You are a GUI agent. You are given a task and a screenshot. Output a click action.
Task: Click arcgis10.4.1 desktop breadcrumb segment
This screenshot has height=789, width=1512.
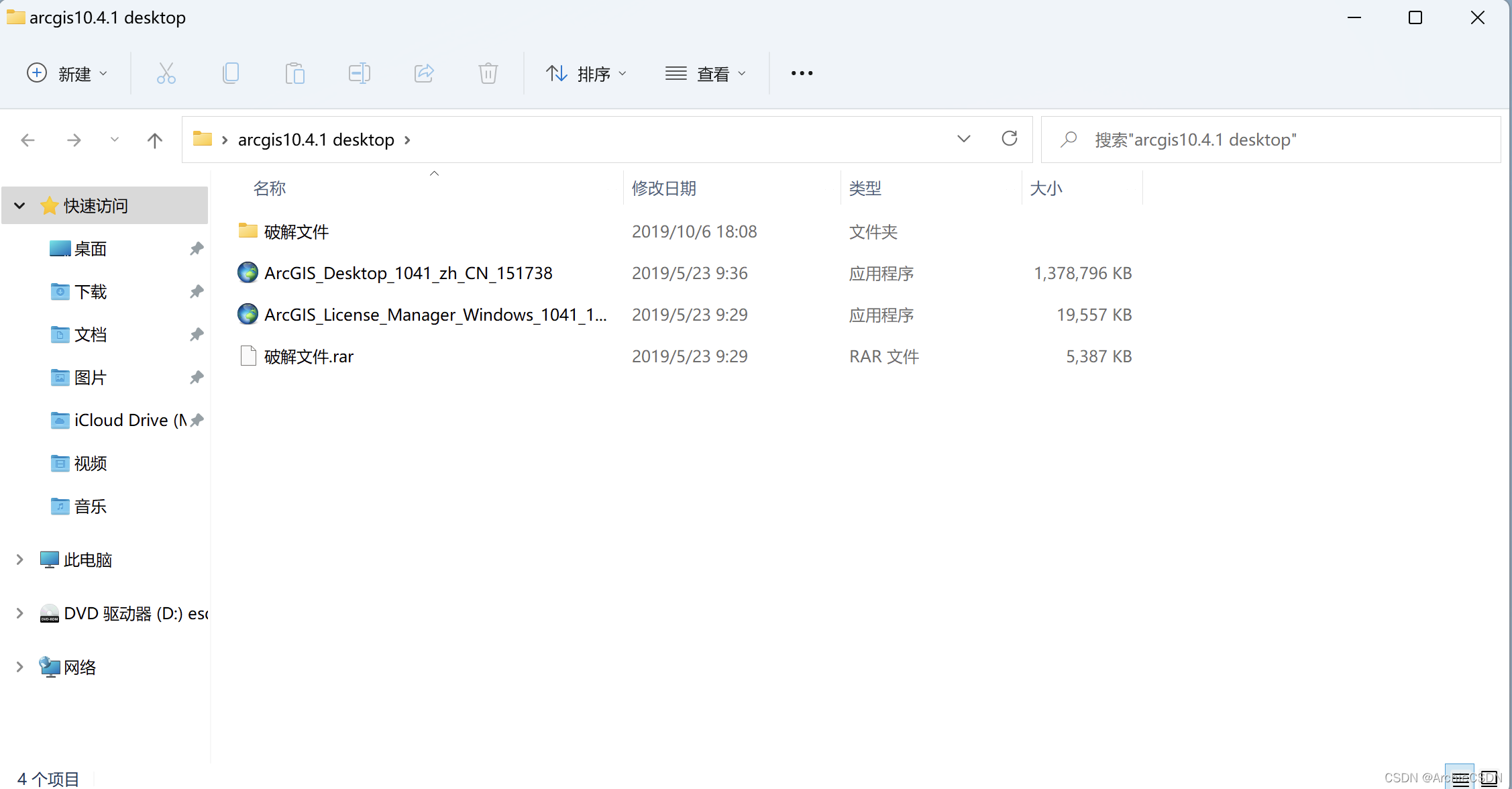click(x=316, y=140)
